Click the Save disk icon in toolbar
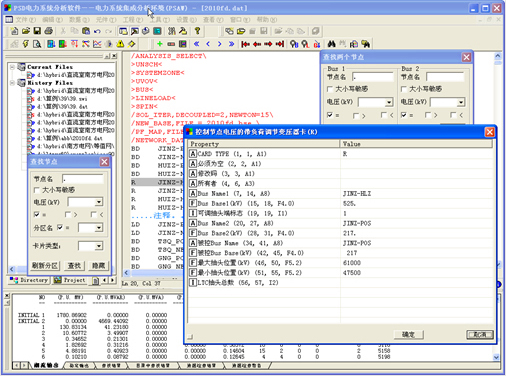The width and height of the screenshot is (506, 376). (x=37, y=31)
